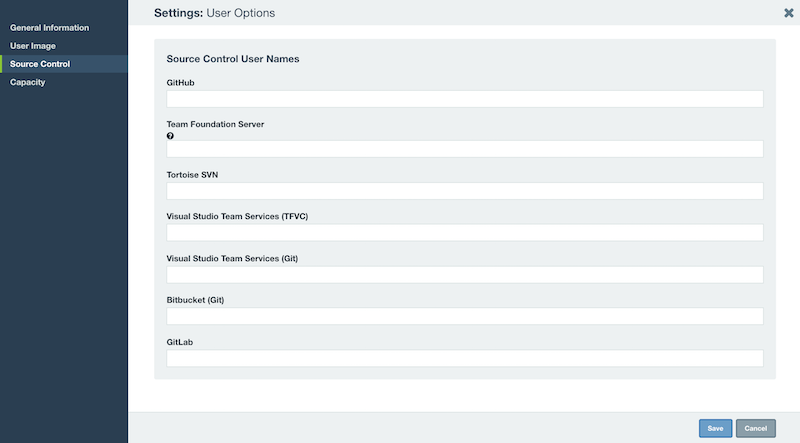Click the GitHub field label
Image resolution: width=800 pixels, height=443 pixels.
point(180,83)
